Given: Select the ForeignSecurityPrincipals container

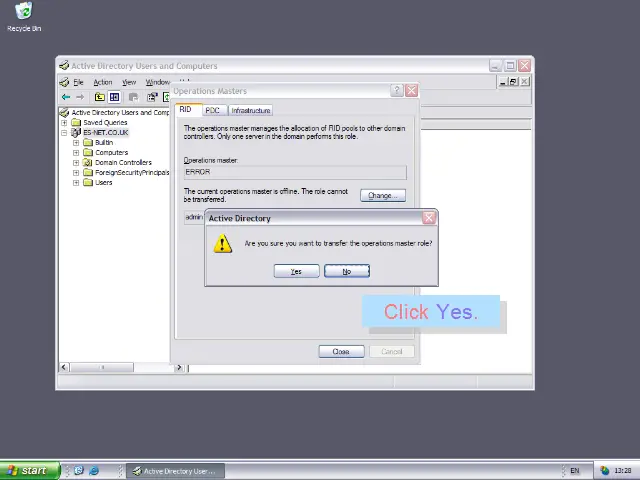Looking at the screenshot, I should 132,173.
